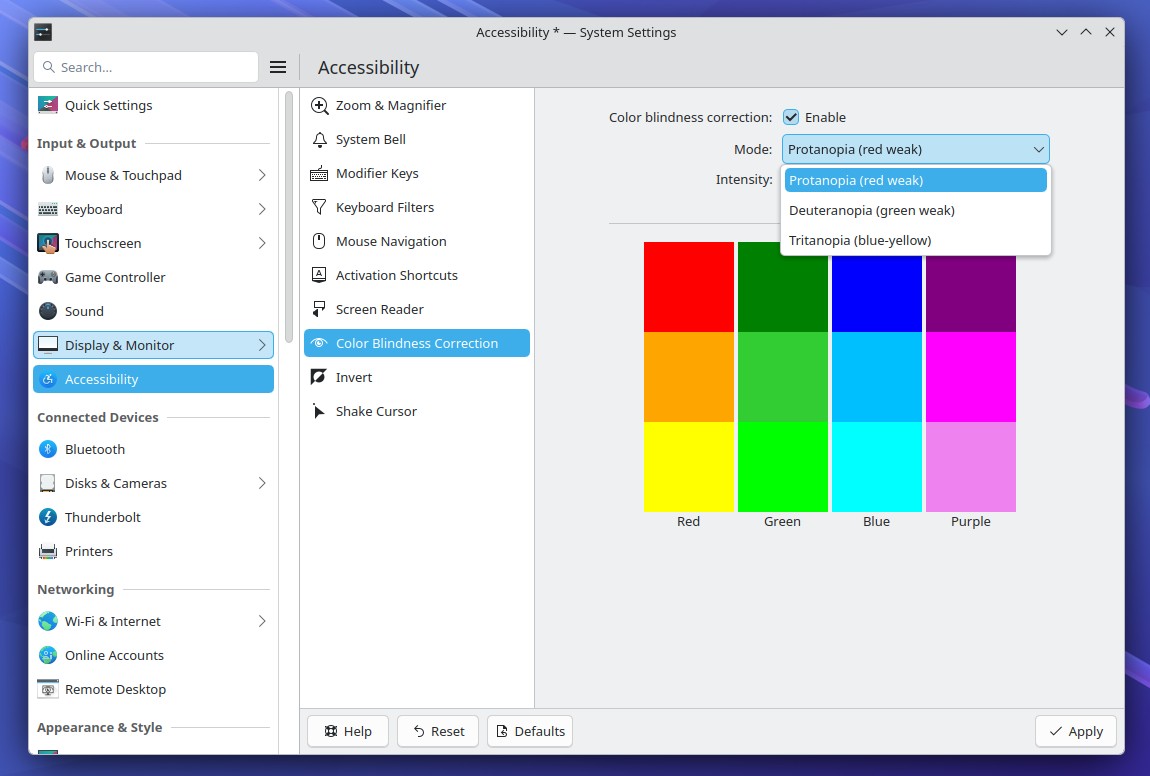Click the Defaults button
1150x776 pixels.
[x=529, y=731]
